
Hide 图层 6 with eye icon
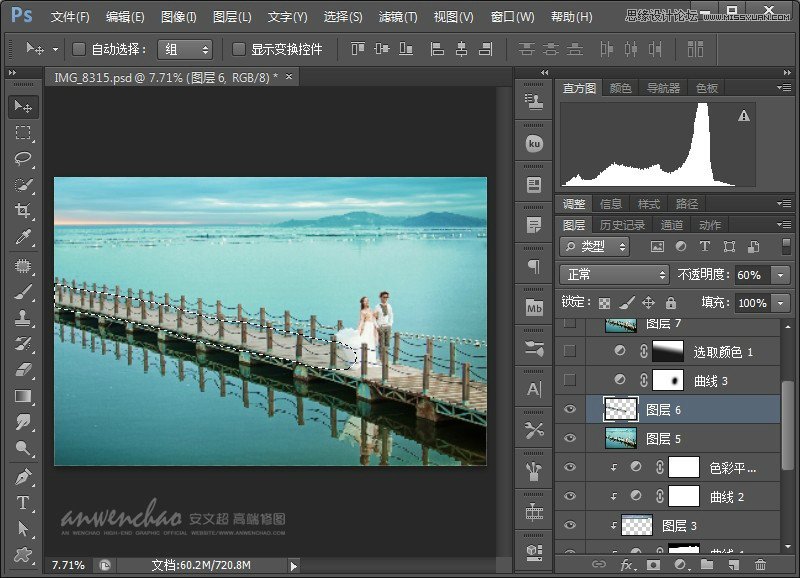570,409
